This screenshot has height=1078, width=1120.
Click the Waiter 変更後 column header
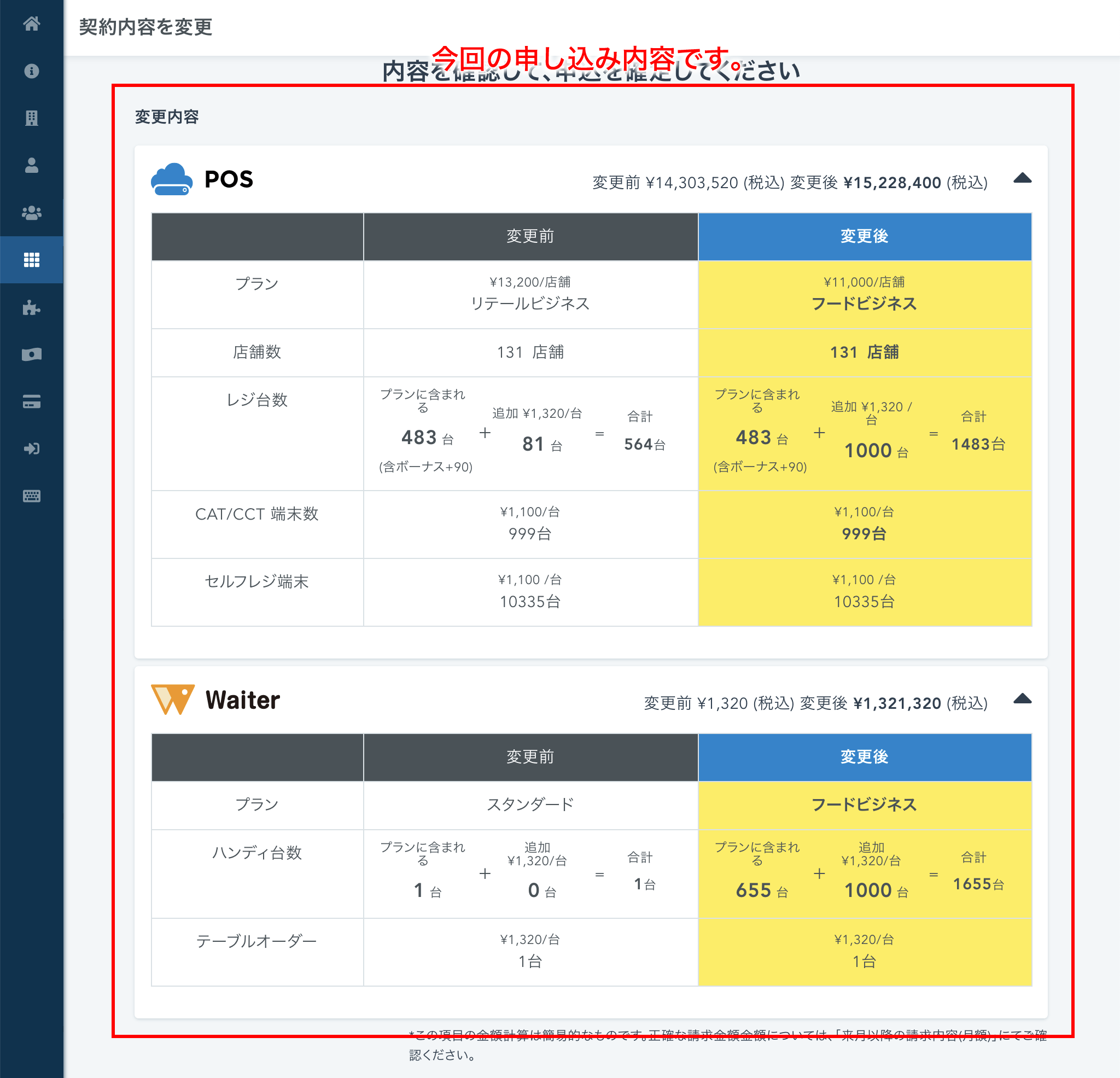point(865,757)
